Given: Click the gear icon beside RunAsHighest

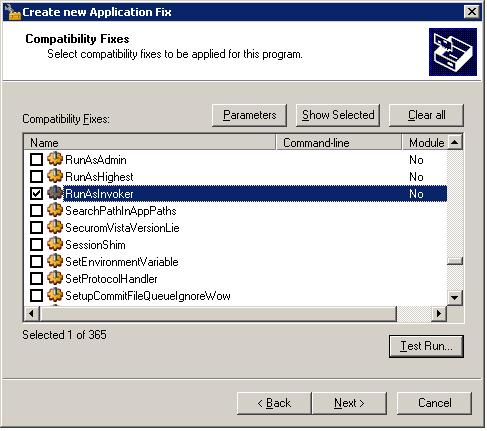Looking at the screenshot, I should 55,176.
